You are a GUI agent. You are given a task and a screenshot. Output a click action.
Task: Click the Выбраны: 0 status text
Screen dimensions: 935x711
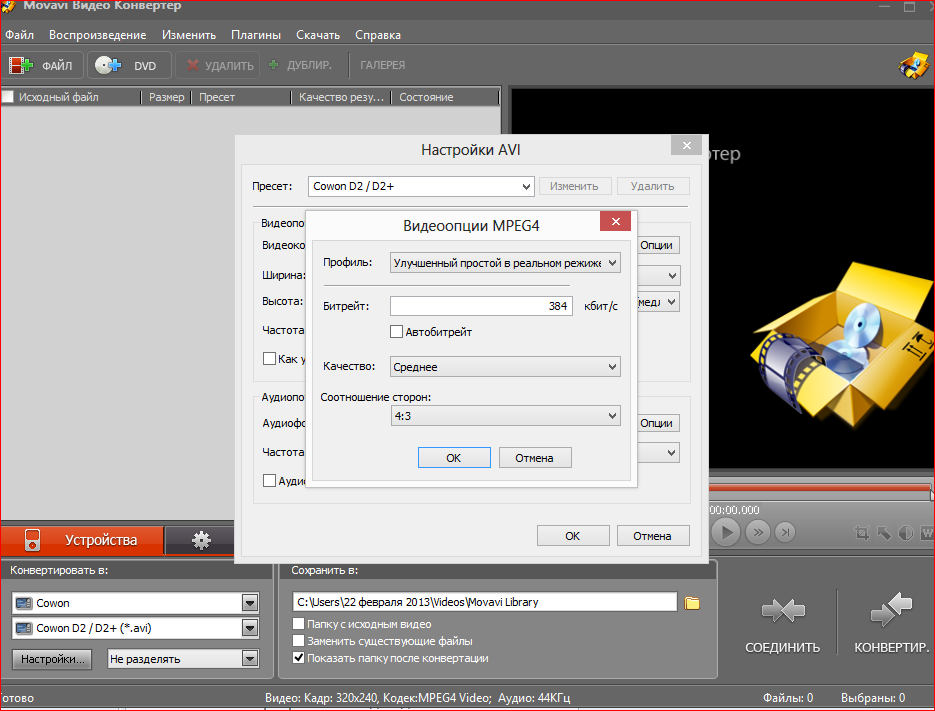[873, 697]
